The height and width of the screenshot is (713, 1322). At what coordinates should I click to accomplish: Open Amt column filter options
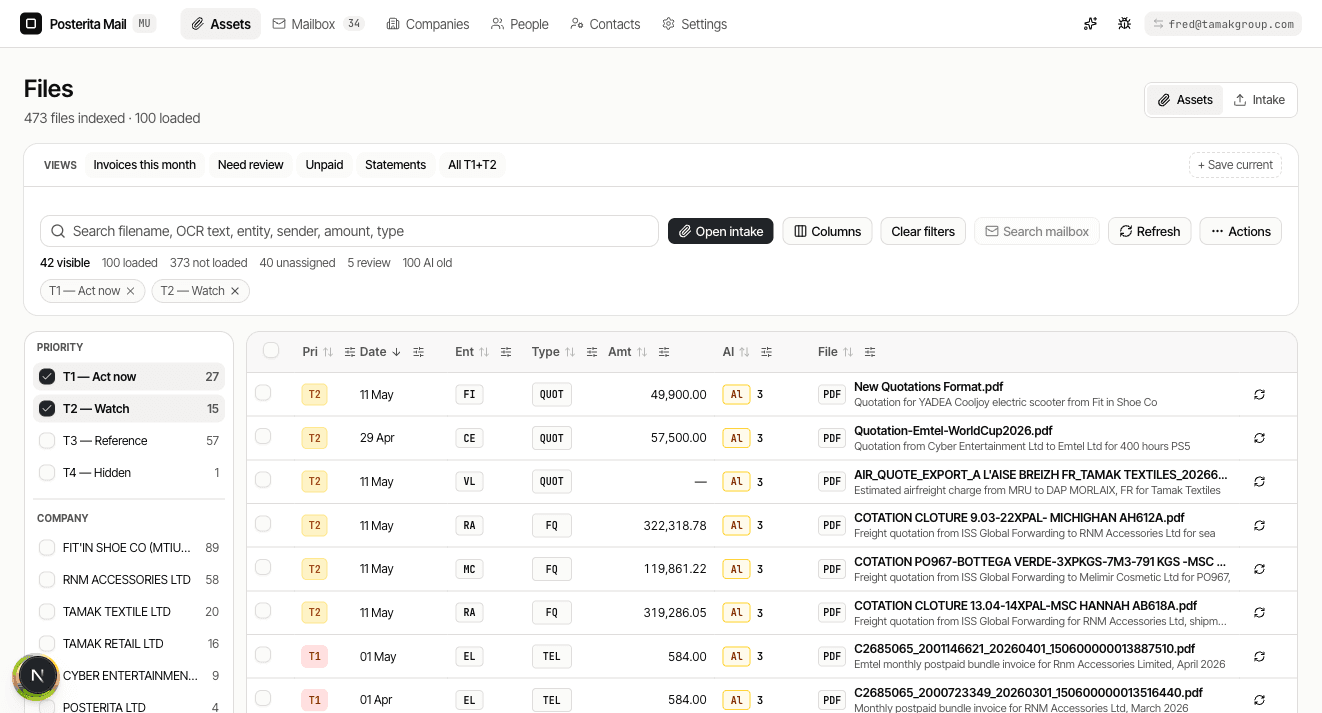tap(664, 352)
